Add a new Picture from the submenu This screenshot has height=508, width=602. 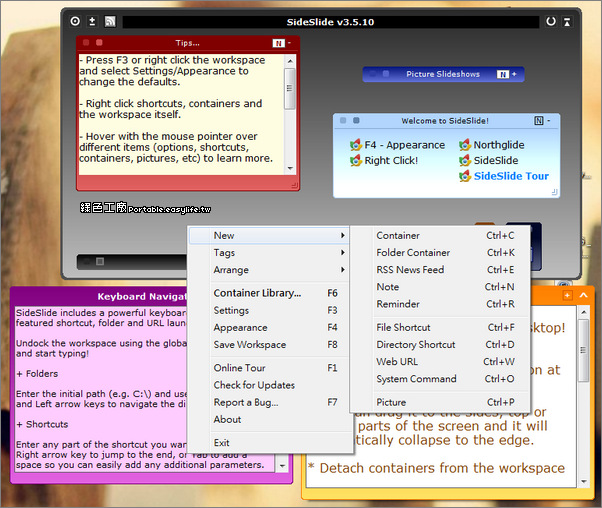440,402
